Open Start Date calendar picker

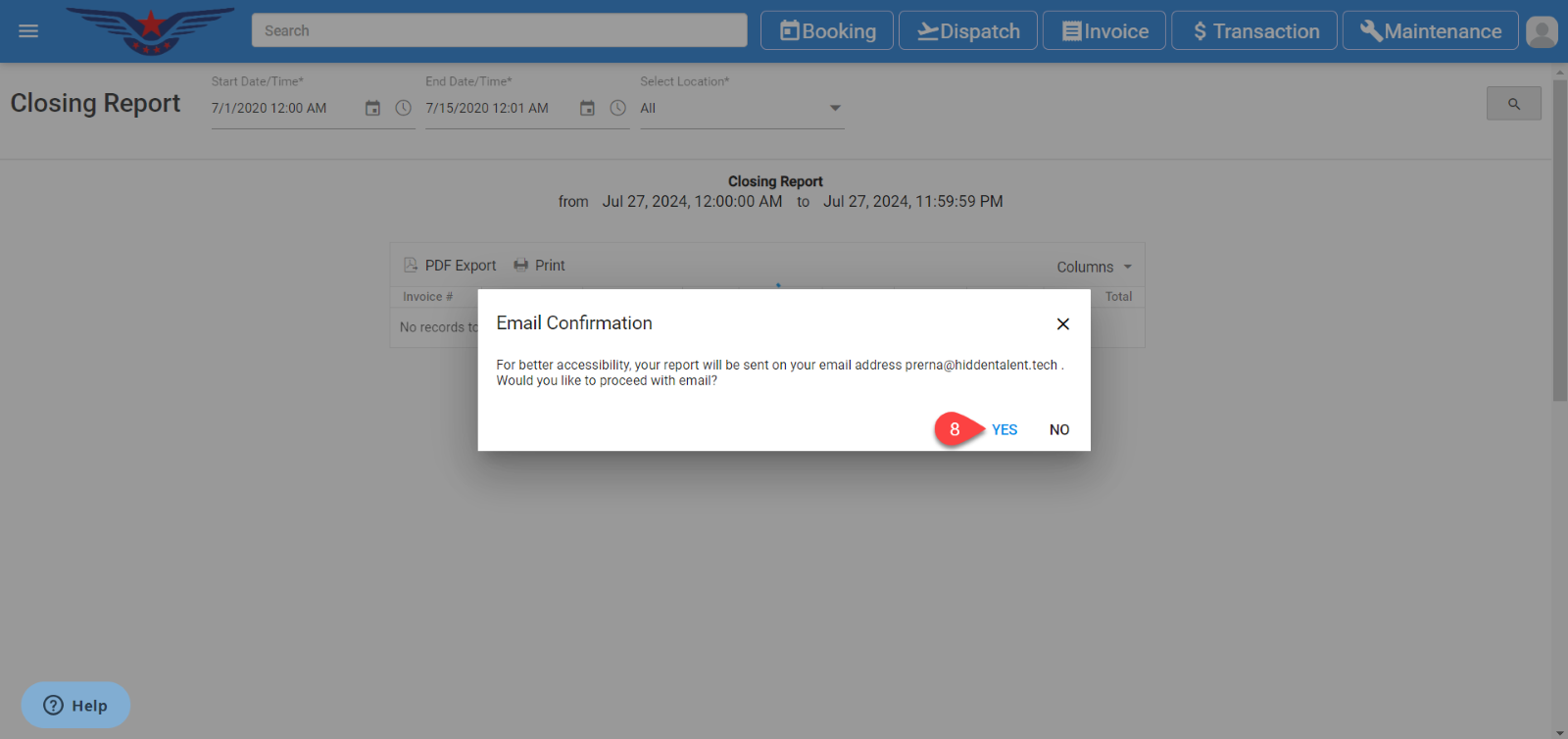coord(372,108)
